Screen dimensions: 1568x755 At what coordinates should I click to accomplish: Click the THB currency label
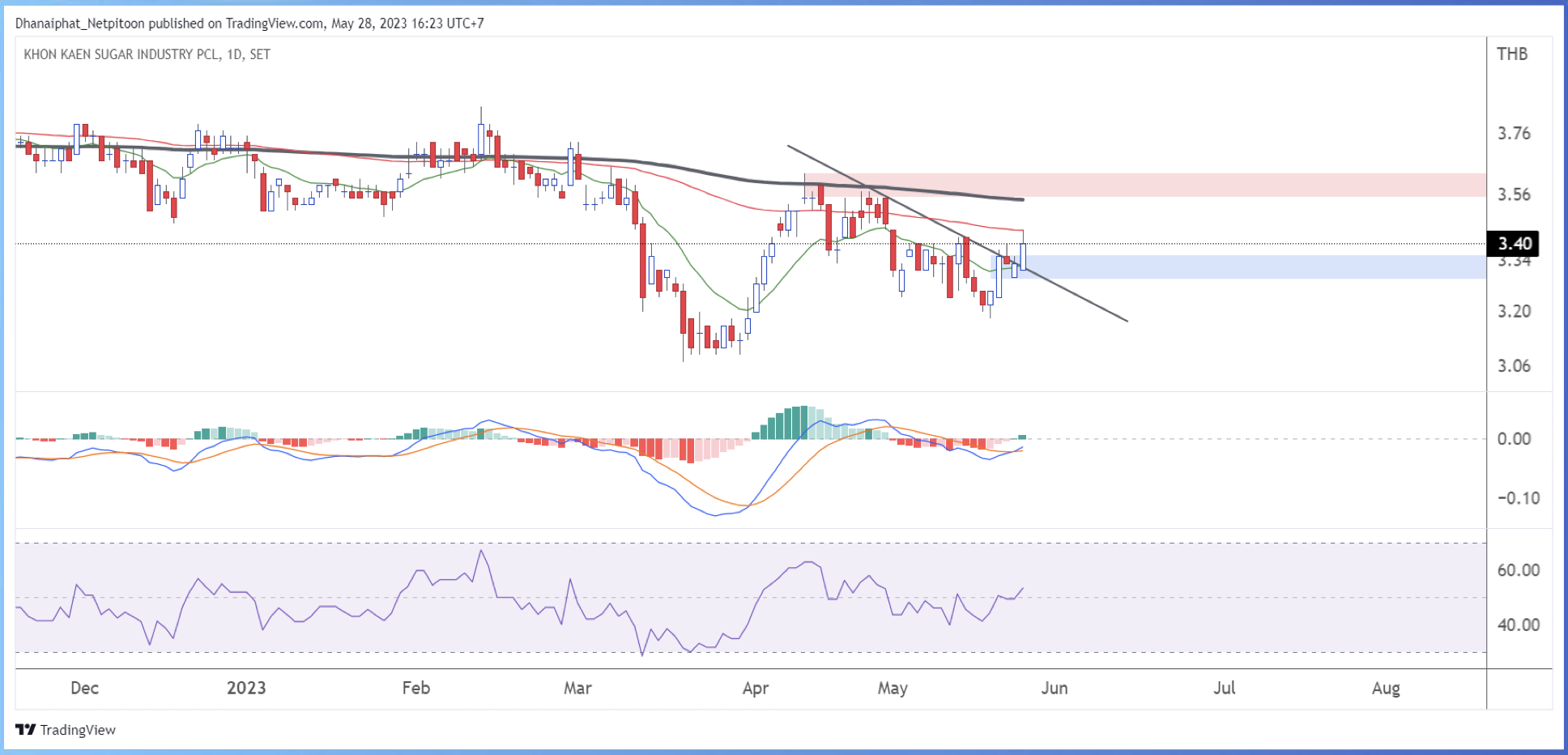[x=1512, y=54]
